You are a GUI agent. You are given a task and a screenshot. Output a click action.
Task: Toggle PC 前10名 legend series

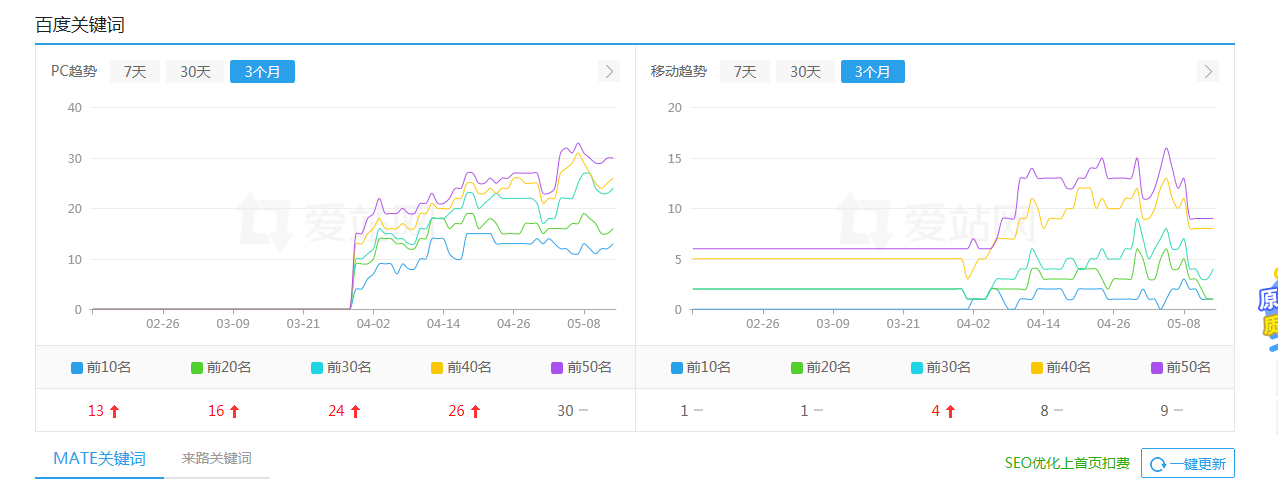(101, 367)
